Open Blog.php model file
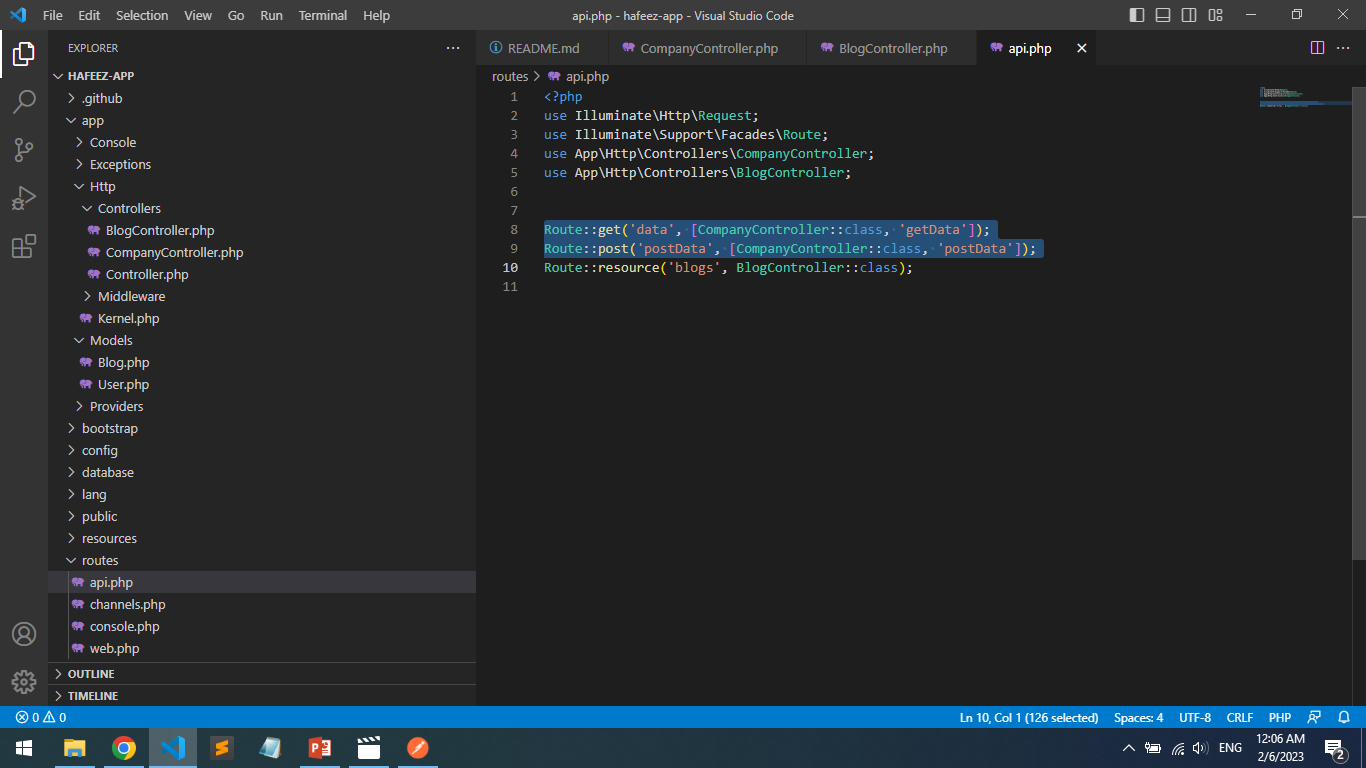Image resolution: width=1366 pixels, height=768 pixels. click(262, 362)
